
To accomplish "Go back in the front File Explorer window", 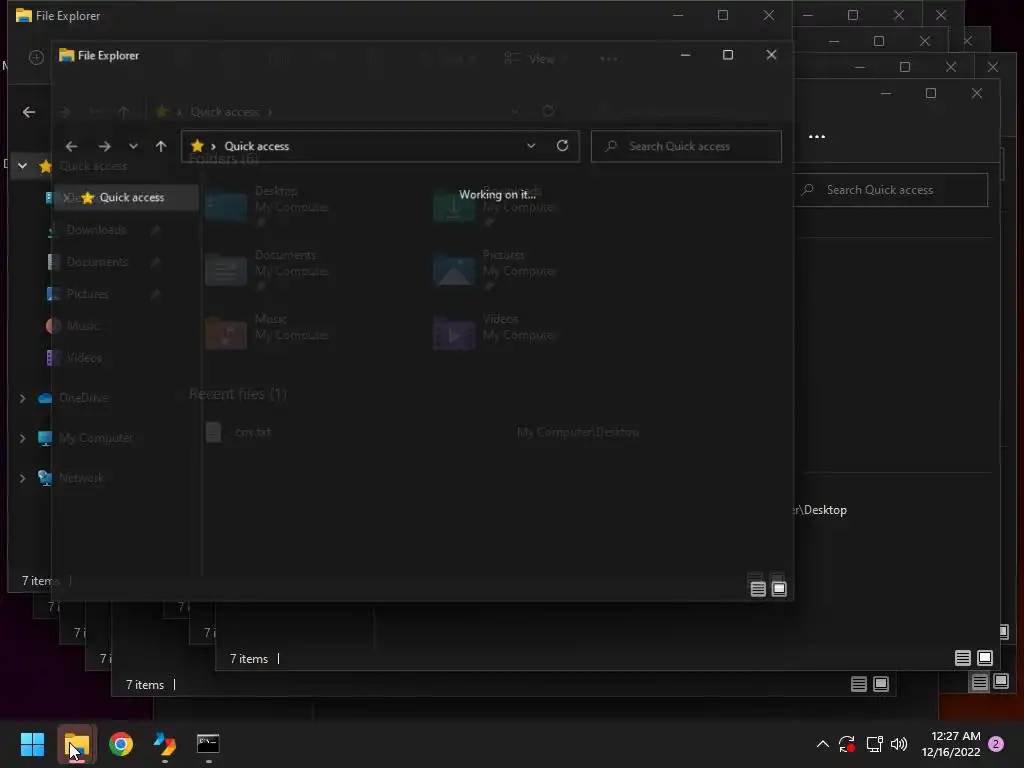I will click(71, 146).
